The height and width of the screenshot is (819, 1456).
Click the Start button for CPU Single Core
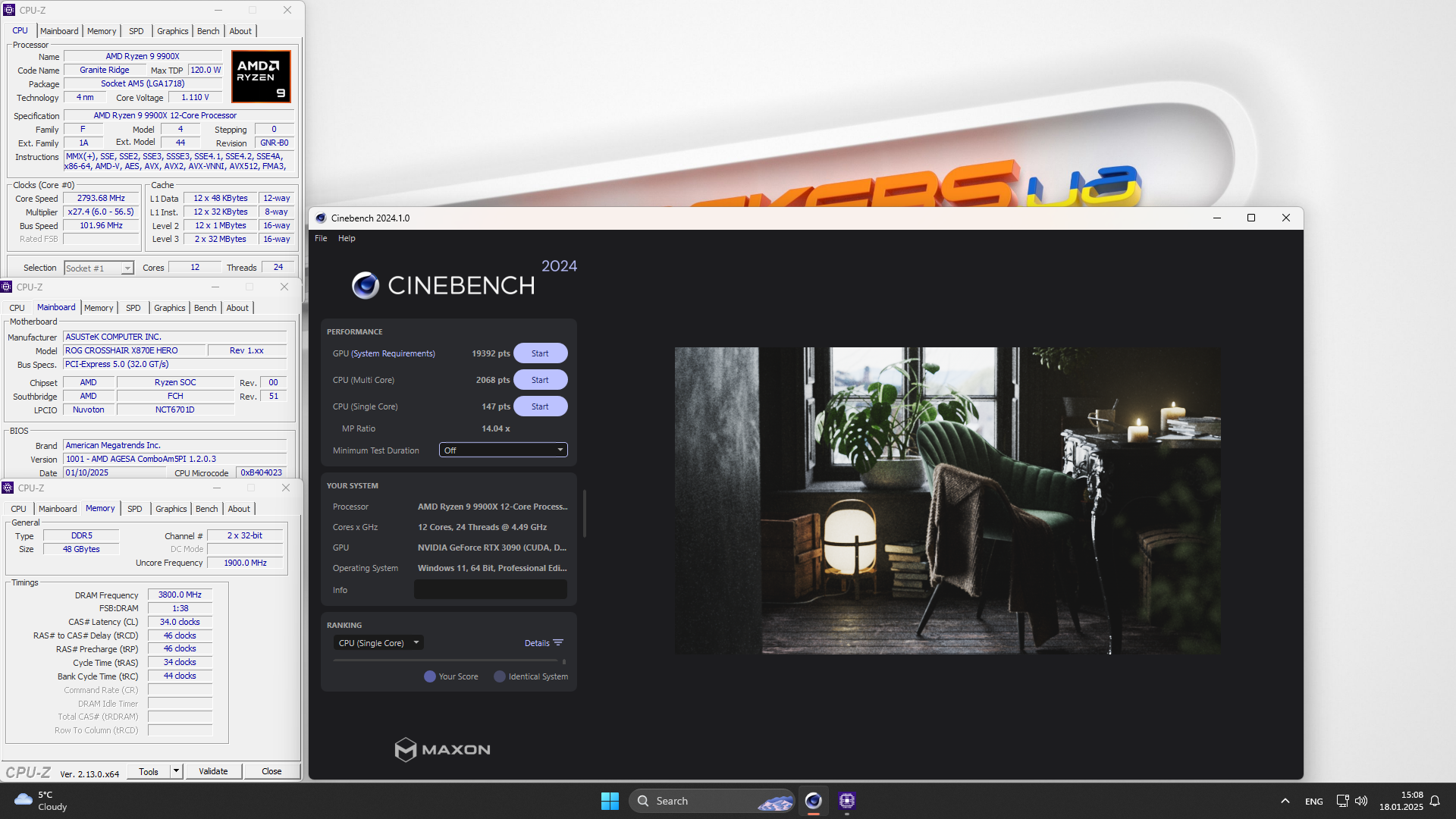[x=540, y=406]
